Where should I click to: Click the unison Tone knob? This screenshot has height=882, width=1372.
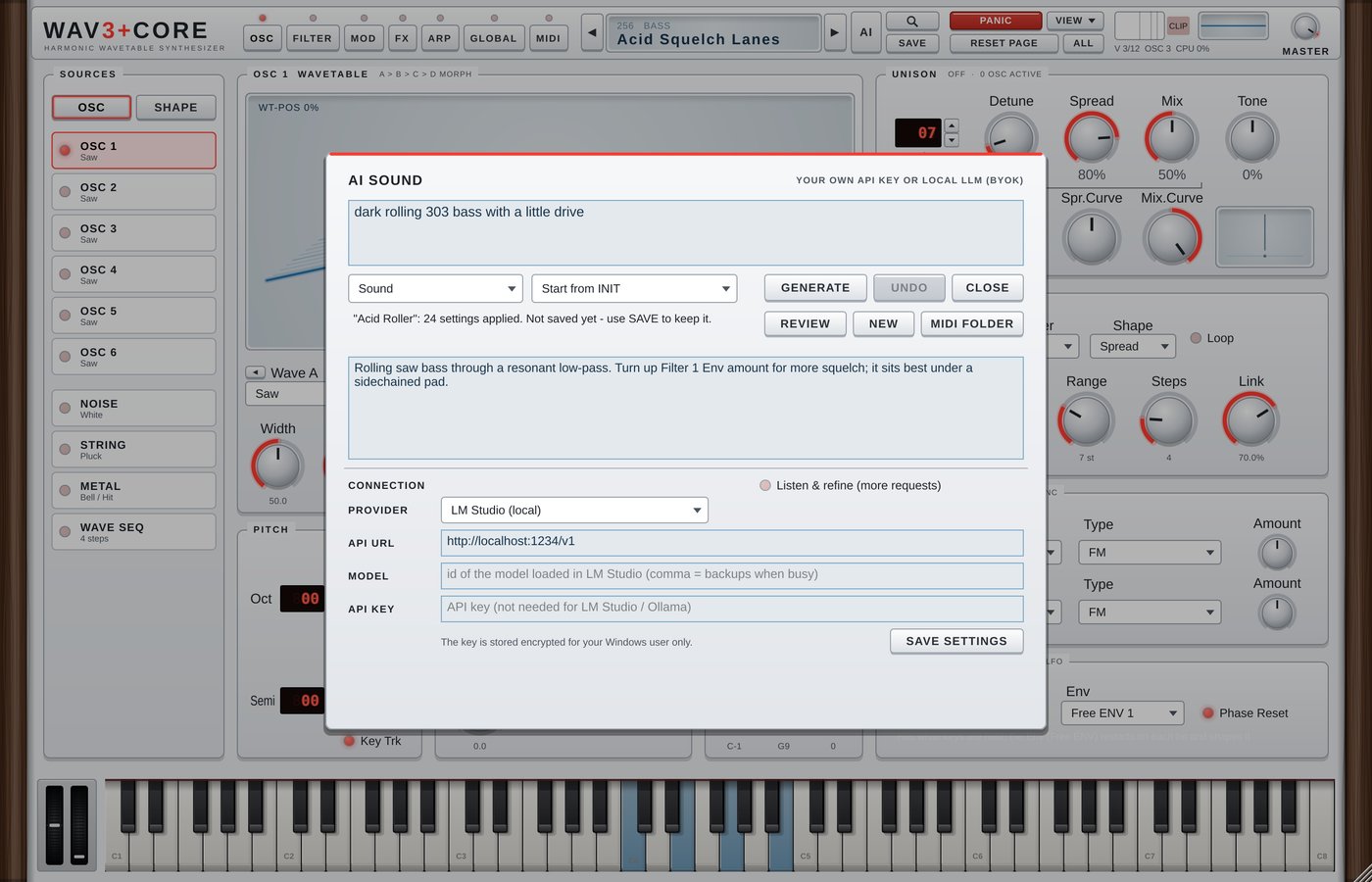(1252, 138)
